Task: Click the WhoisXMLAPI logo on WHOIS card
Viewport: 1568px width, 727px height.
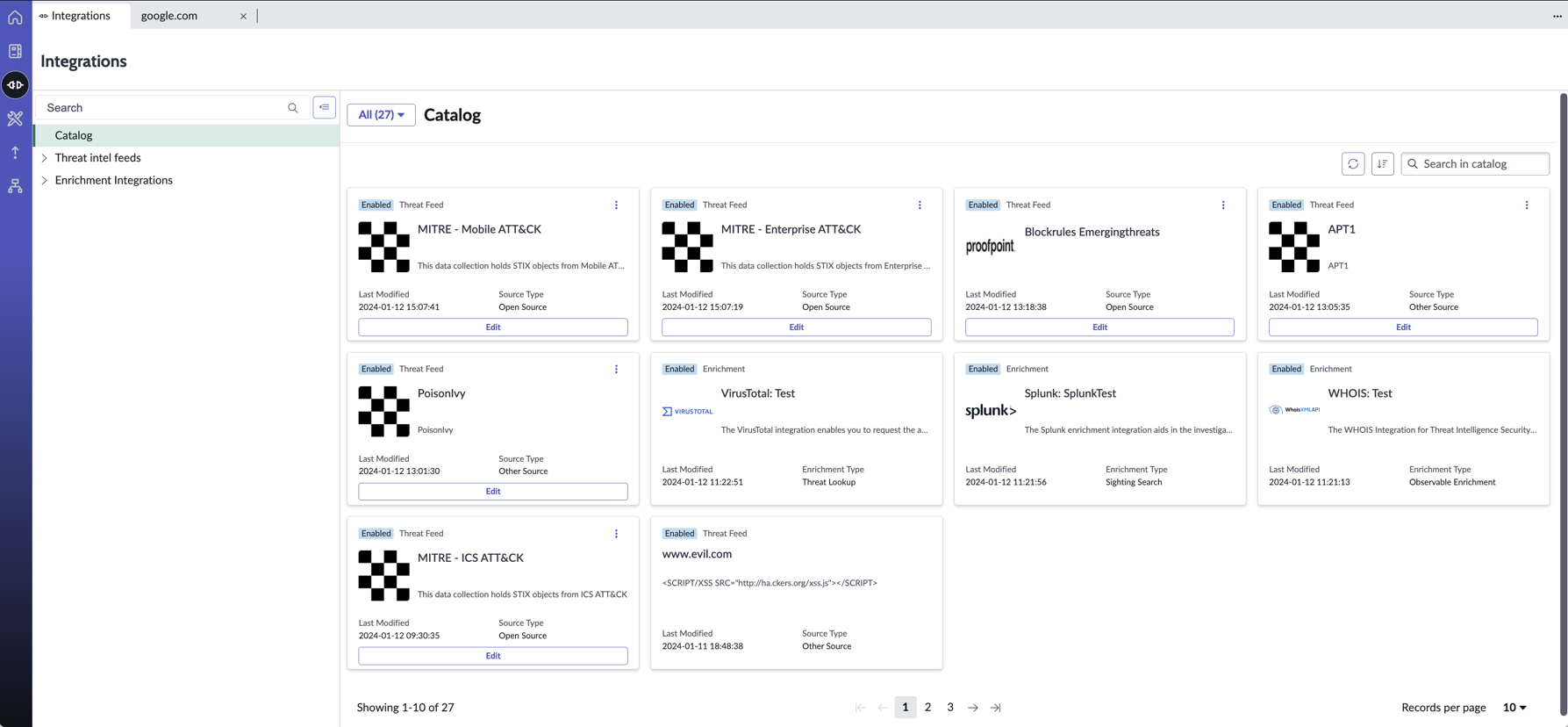Action: click(x=1294, y=409)
